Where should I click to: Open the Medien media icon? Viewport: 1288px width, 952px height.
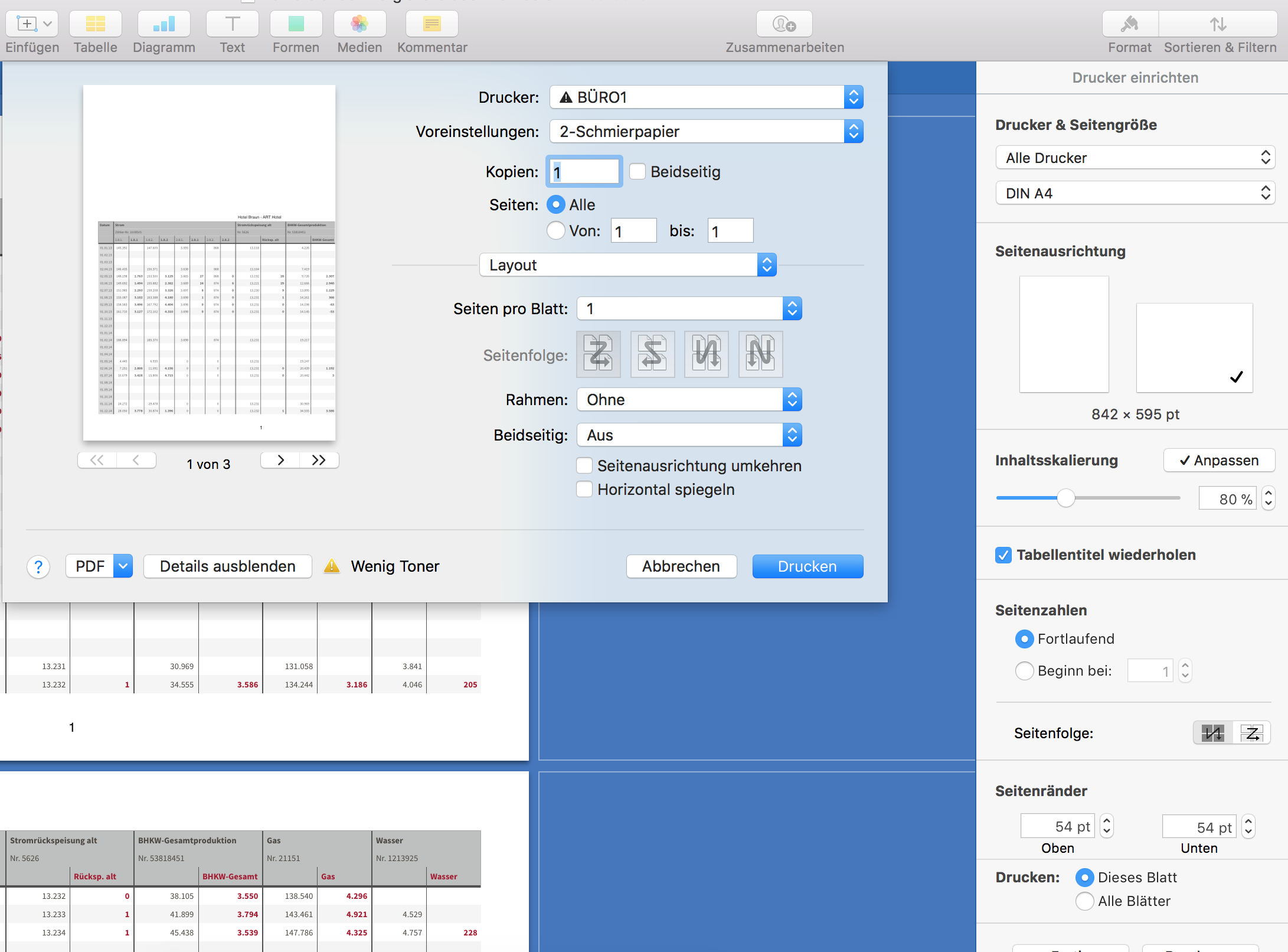tap(359, 24)
